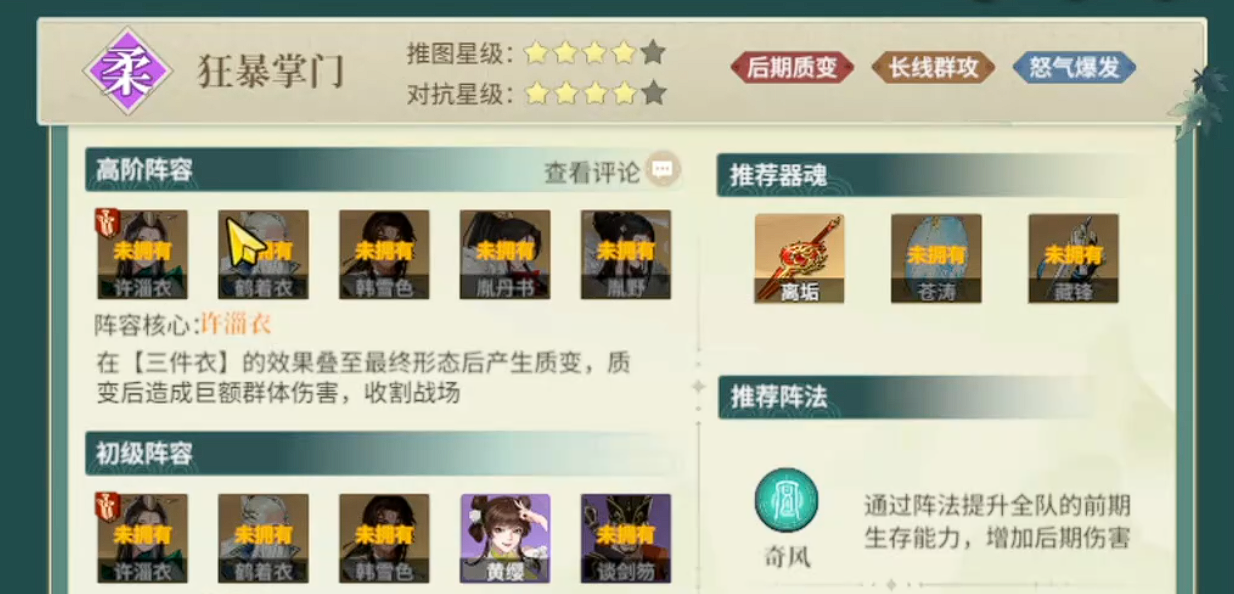This screenshot has height=594, width=1234.
Task: Select 谈剑笏 portrait in 初级阵容
Action: click(626, 539)
